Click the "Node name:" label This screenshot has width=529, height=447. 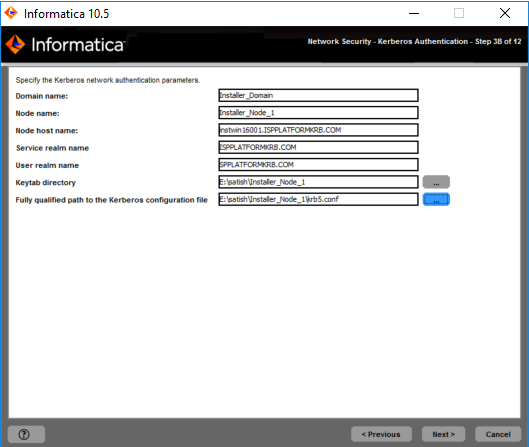(37, 113)
